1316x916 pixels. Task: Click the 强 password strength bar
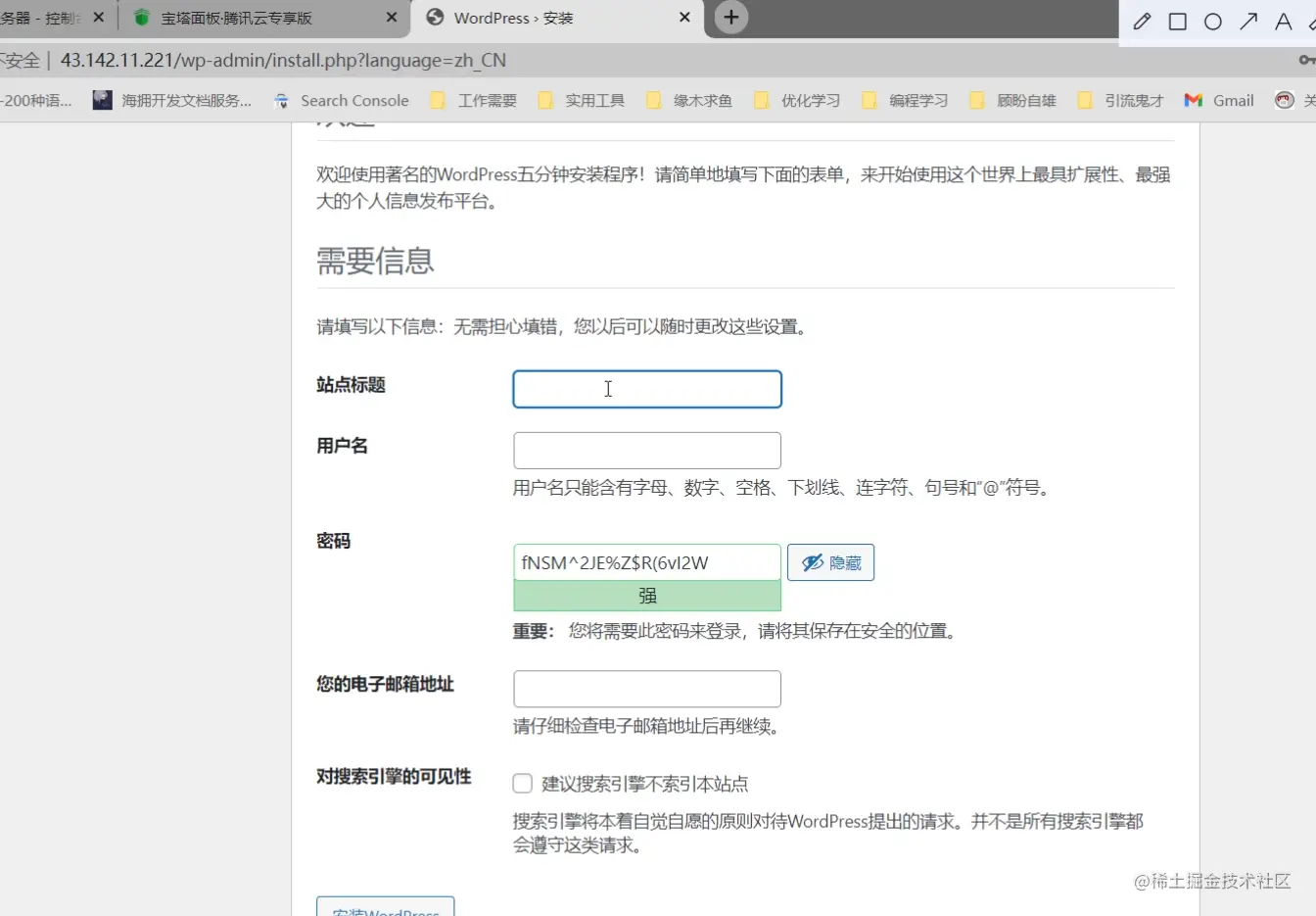pyautogui.click(x=646, y=595)
